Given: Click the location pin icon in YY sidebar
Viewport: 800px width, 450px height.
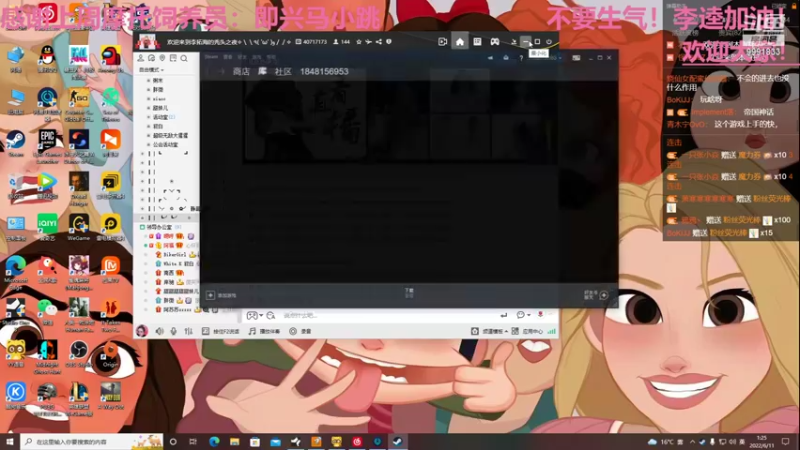Looking at the screenshot, I should pos(162,58).
